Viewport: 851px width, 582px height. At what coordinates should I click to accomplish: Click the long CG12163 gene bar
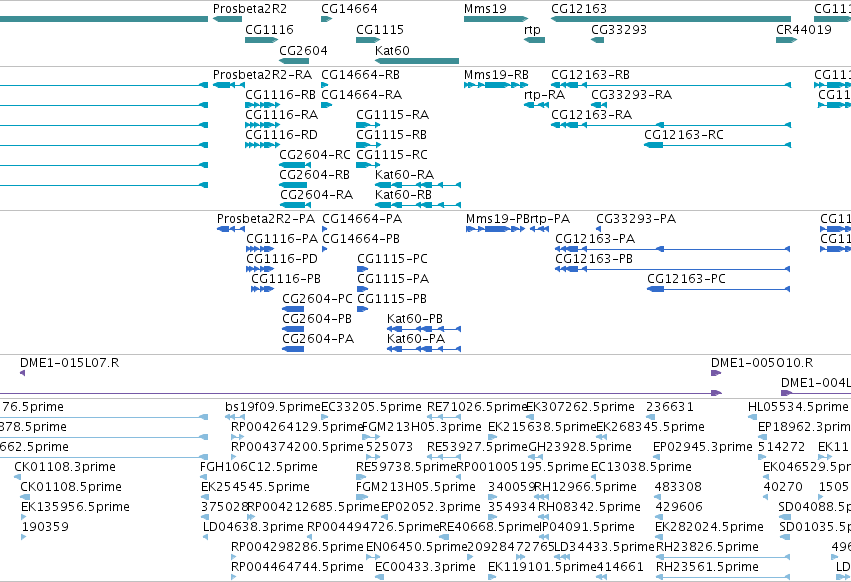click(x=671, y=20)
